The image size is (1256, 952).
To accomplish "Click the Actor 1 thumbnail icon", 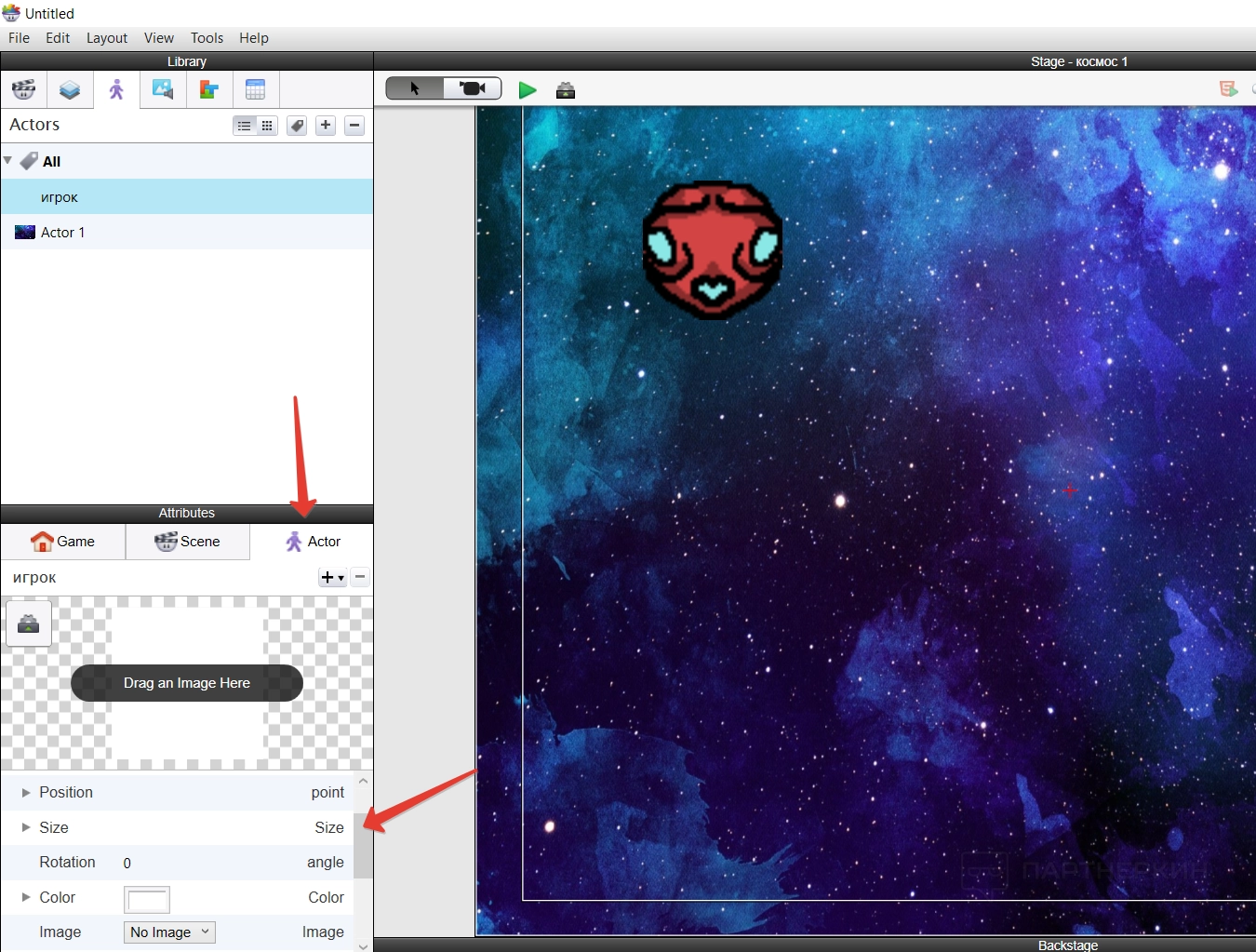I will [25, 233].
